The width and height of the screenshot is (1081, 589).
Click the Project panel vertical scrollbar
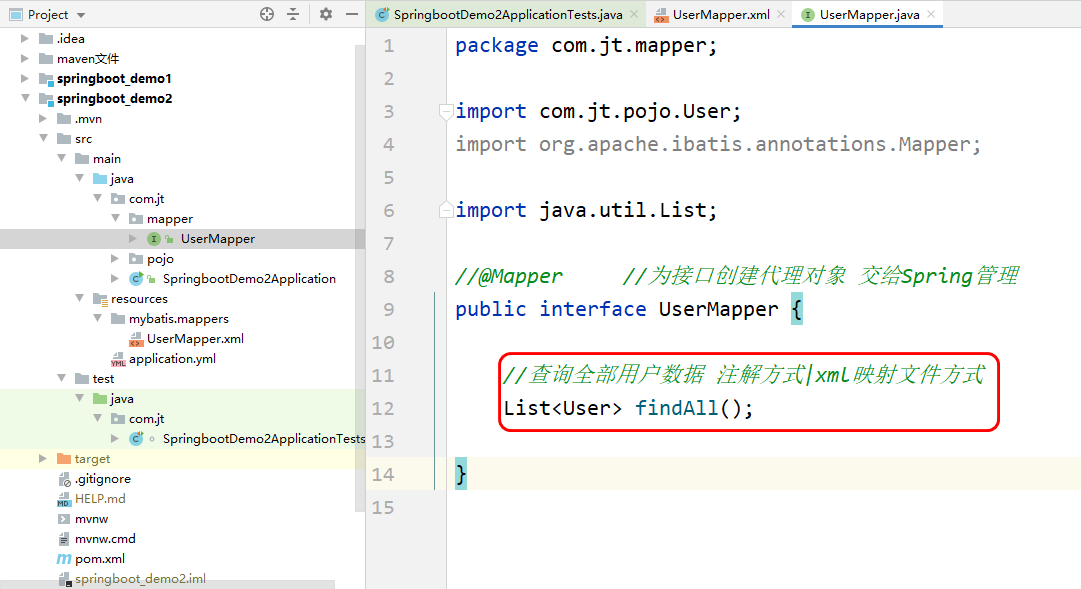pos(360,279)
